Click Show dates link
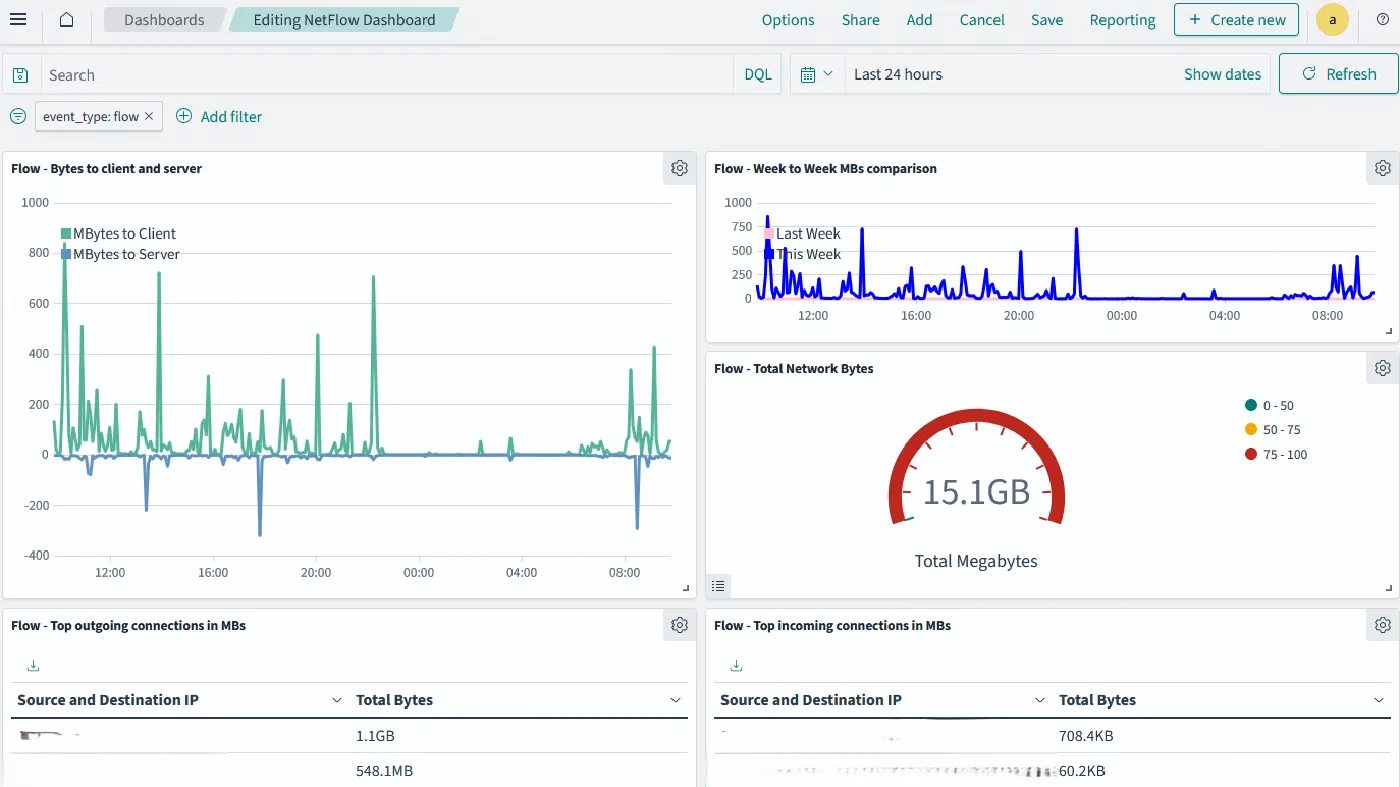Screen dimensions: 1400x787 1222,74
